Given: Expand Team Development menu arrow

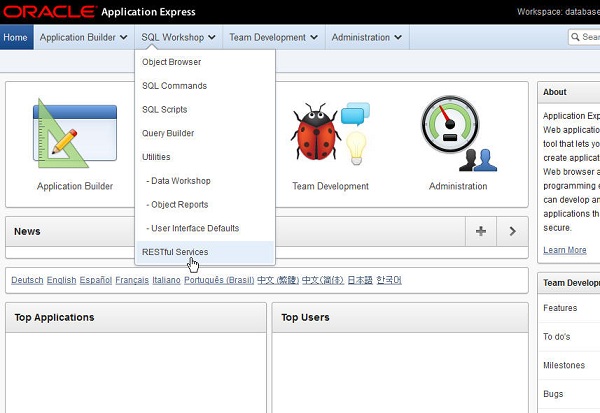Looking at the screenshot, I should [x=314, y=37].
